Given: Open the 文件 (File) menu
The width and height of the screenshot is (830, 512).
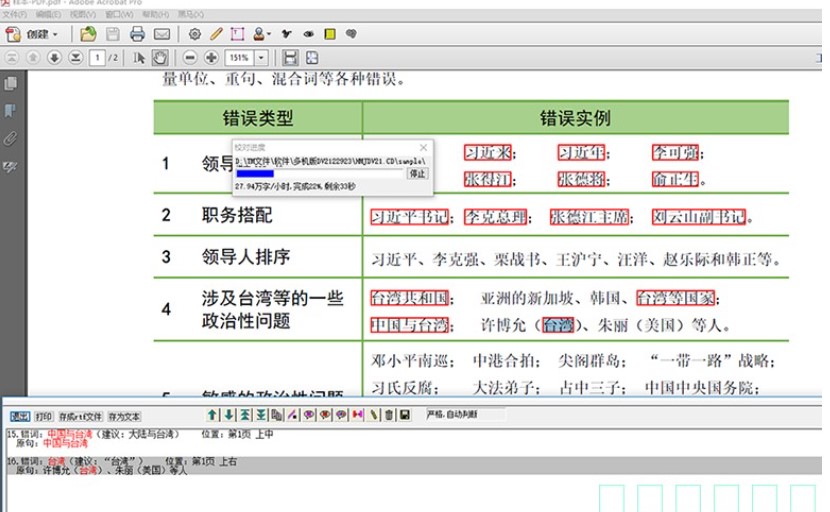Looking at the screenshot, I should [14, 14].
